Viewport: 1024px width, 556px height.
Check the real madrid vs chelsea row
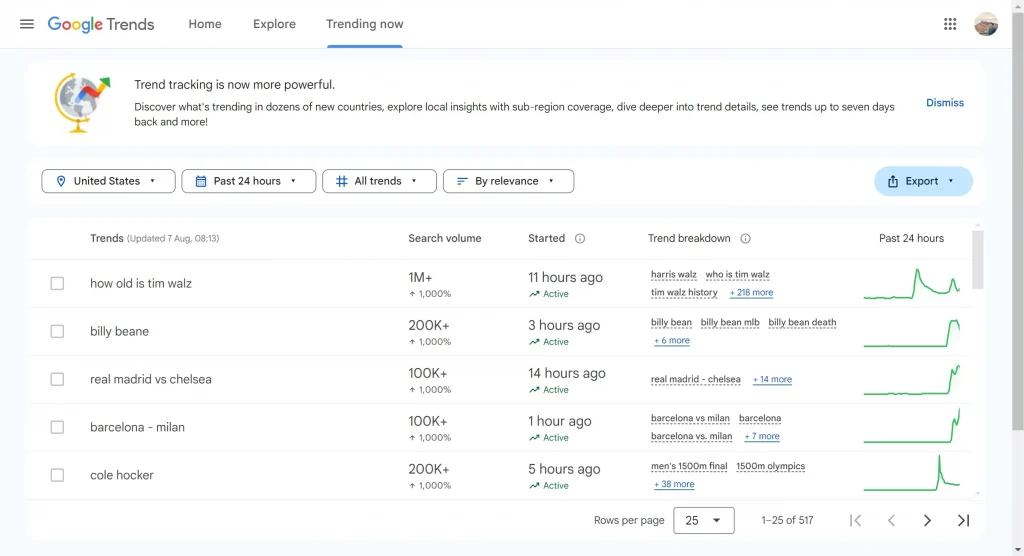click(57, 380)
